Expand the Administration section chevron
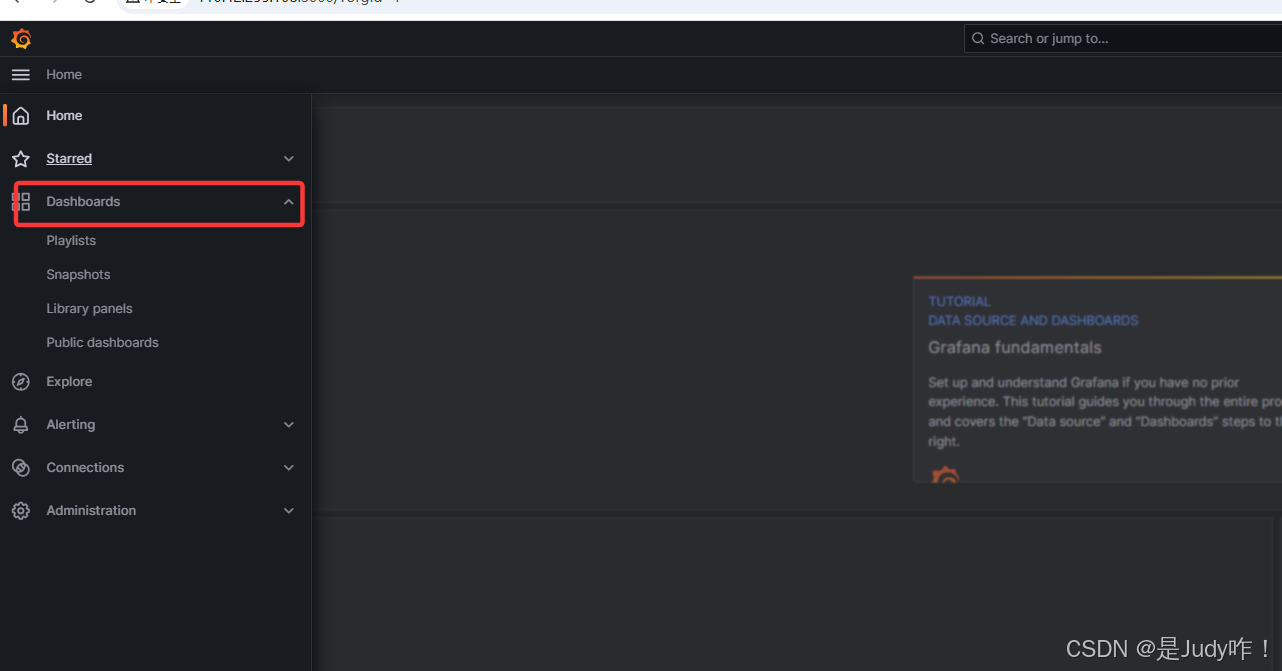The width and height of the screenshot is (1282, 671). 289,511
